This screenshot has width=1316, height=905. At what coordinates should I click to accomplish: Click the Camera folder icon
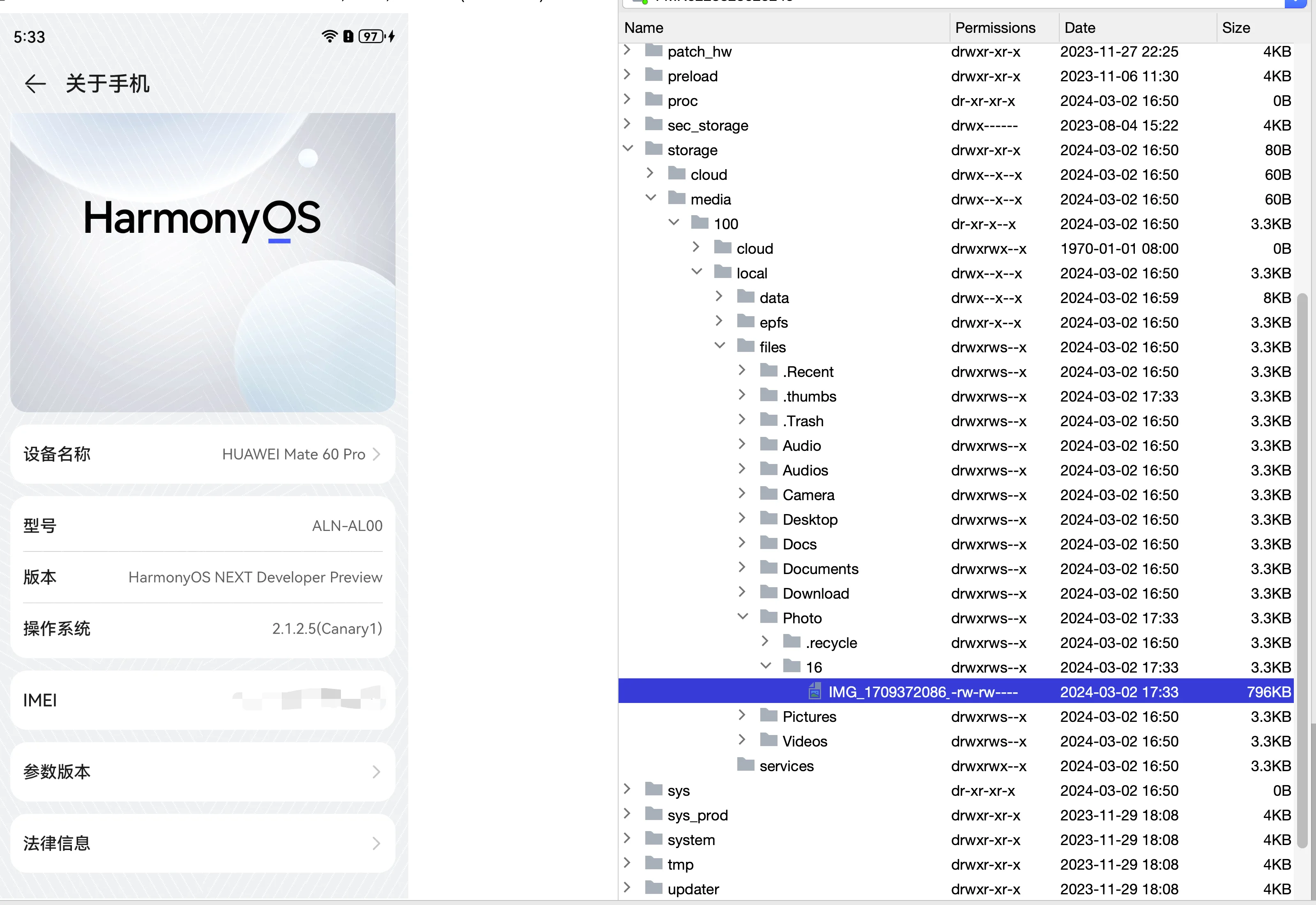tap(768, 494)
